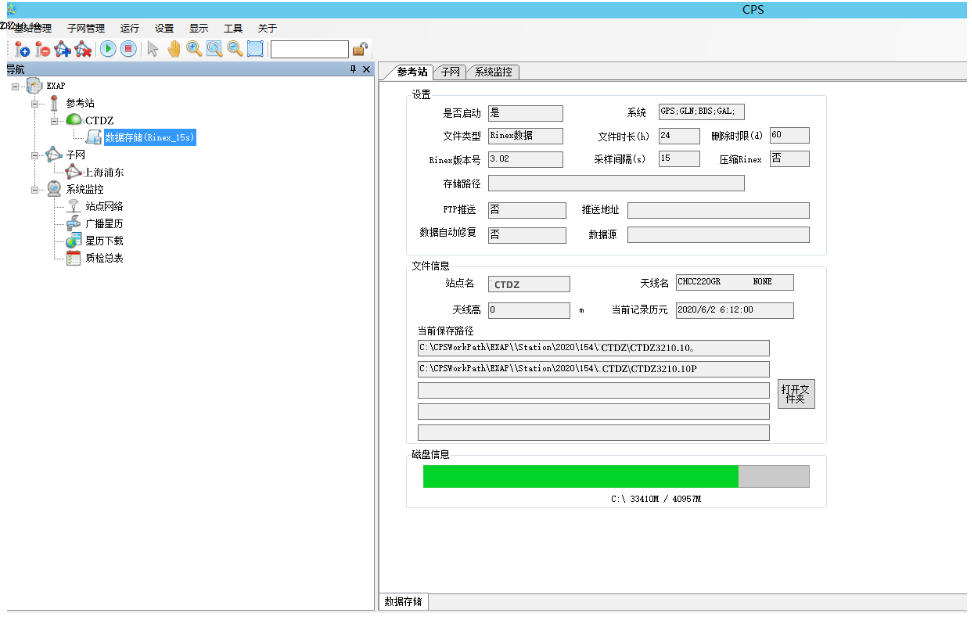The height and width of the screenshot is (617, 972).
Task: Click the delete subnet toolbar icon
Action: 83,49
